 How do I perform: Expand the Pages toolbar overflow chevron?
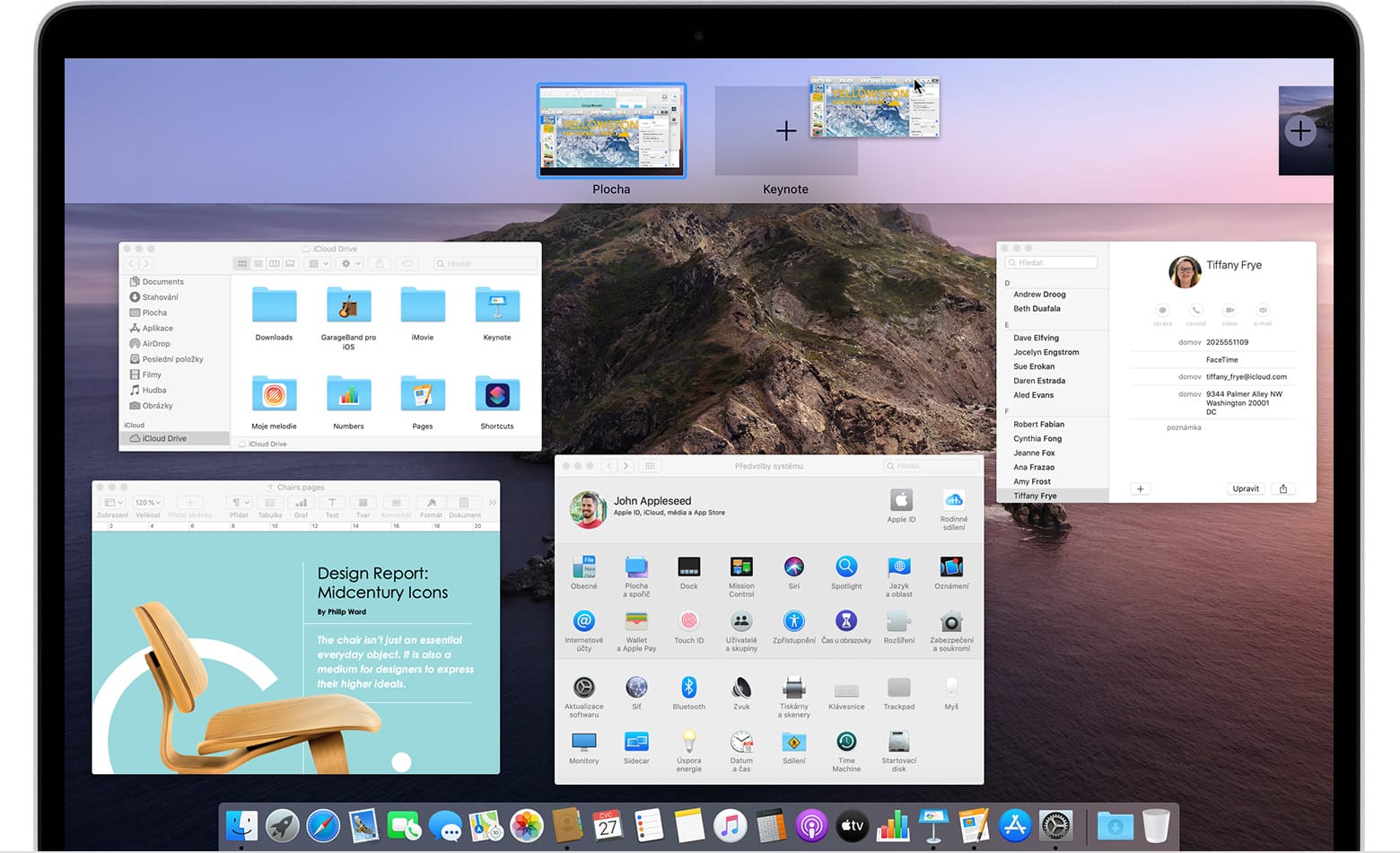click(x=492, y=503)
